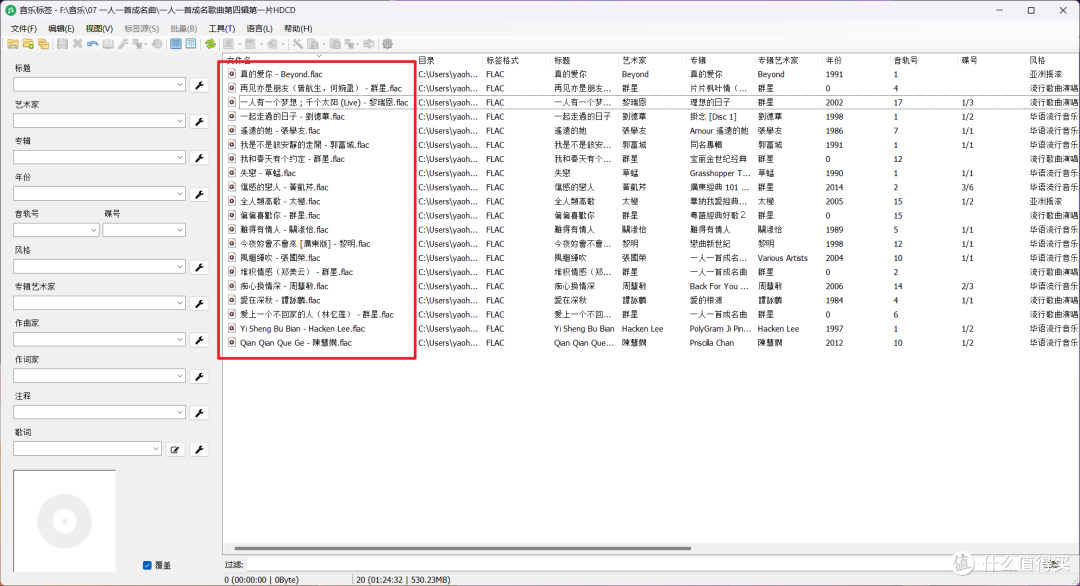Click the wrench button beside 风格 field
This screenshot has height=586, width=1080.
(199, 267)
